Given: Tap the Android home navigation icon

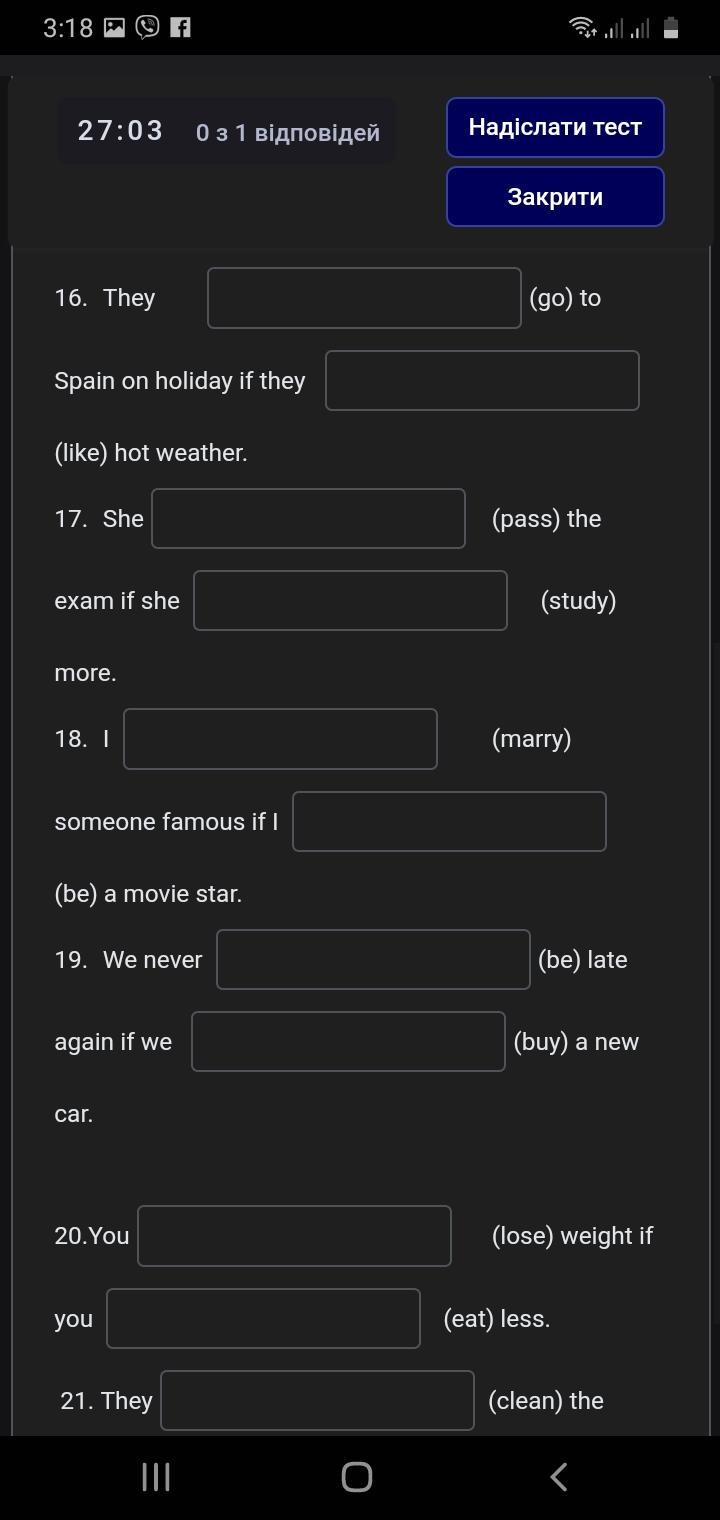Looking at the screenshot, I should [357, 1477].
